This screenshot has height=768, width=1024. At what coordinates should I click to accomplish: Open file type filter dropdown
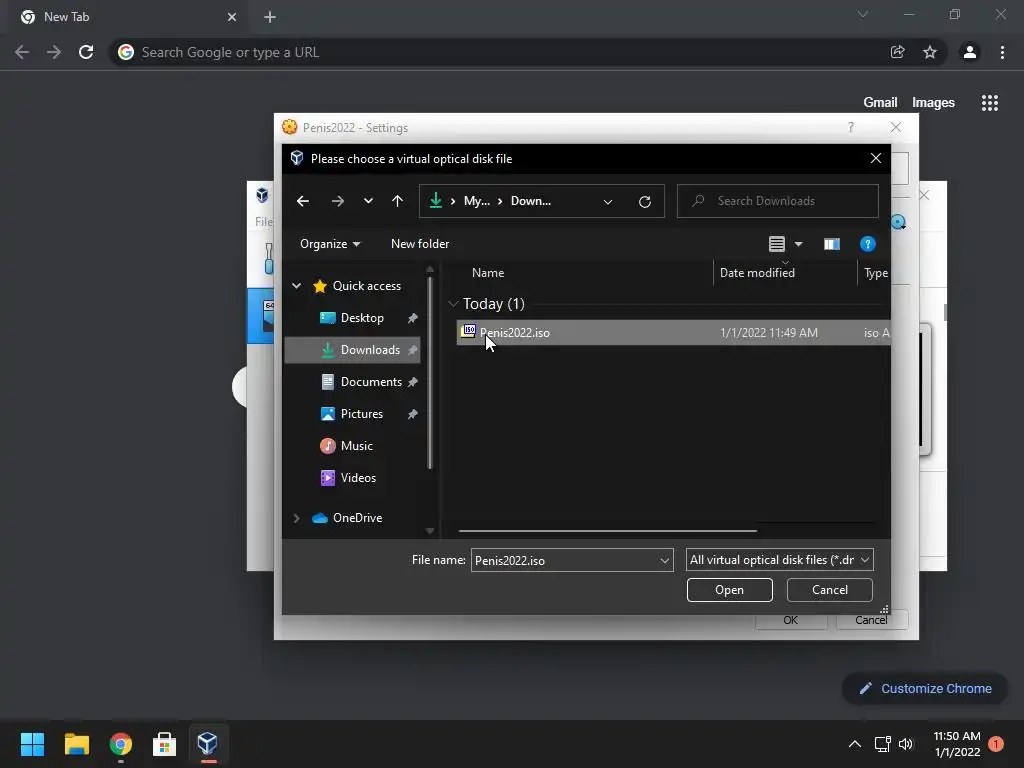click(779, 560)
